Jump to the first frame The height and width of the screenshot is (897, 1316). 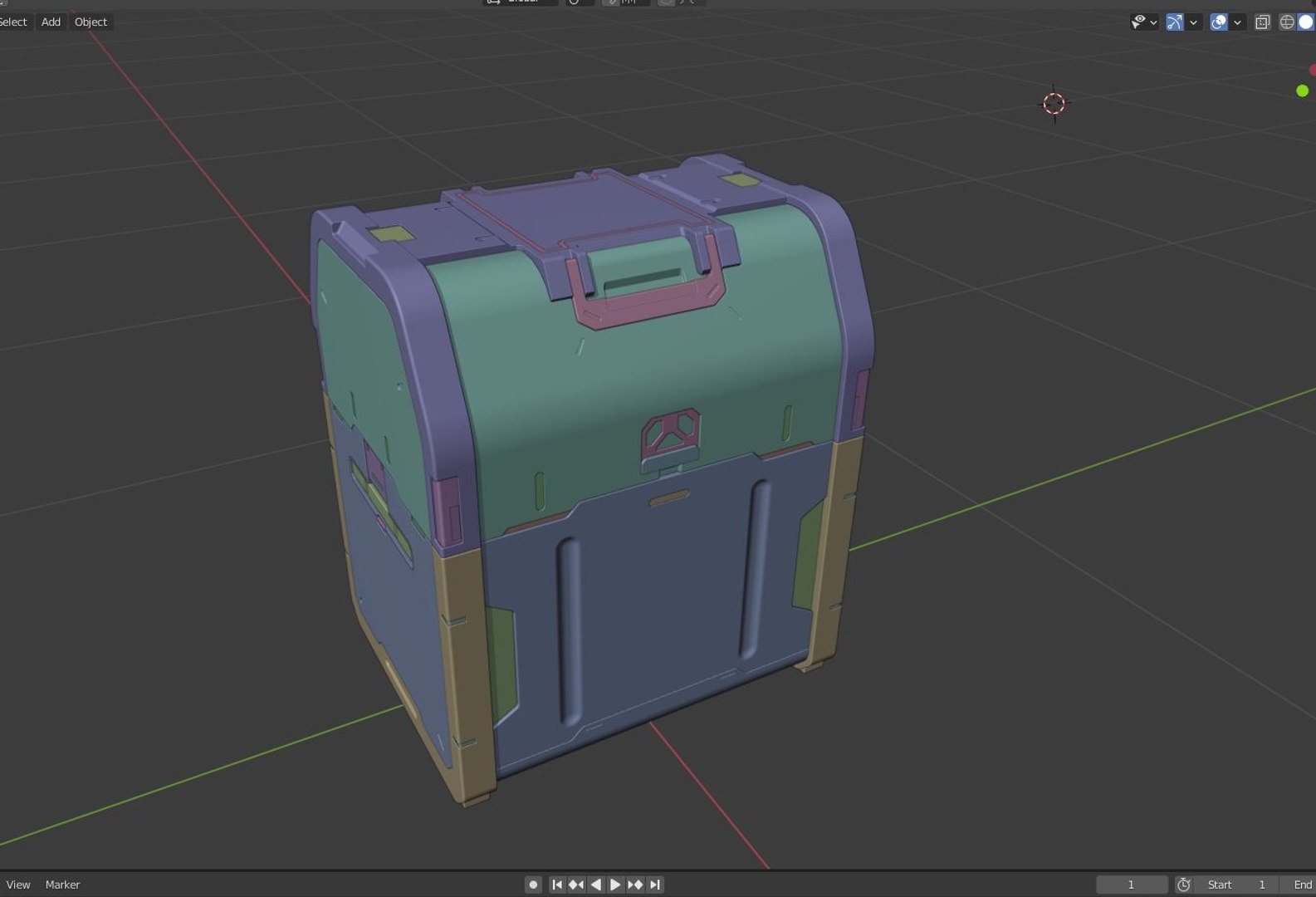point(556,885)
